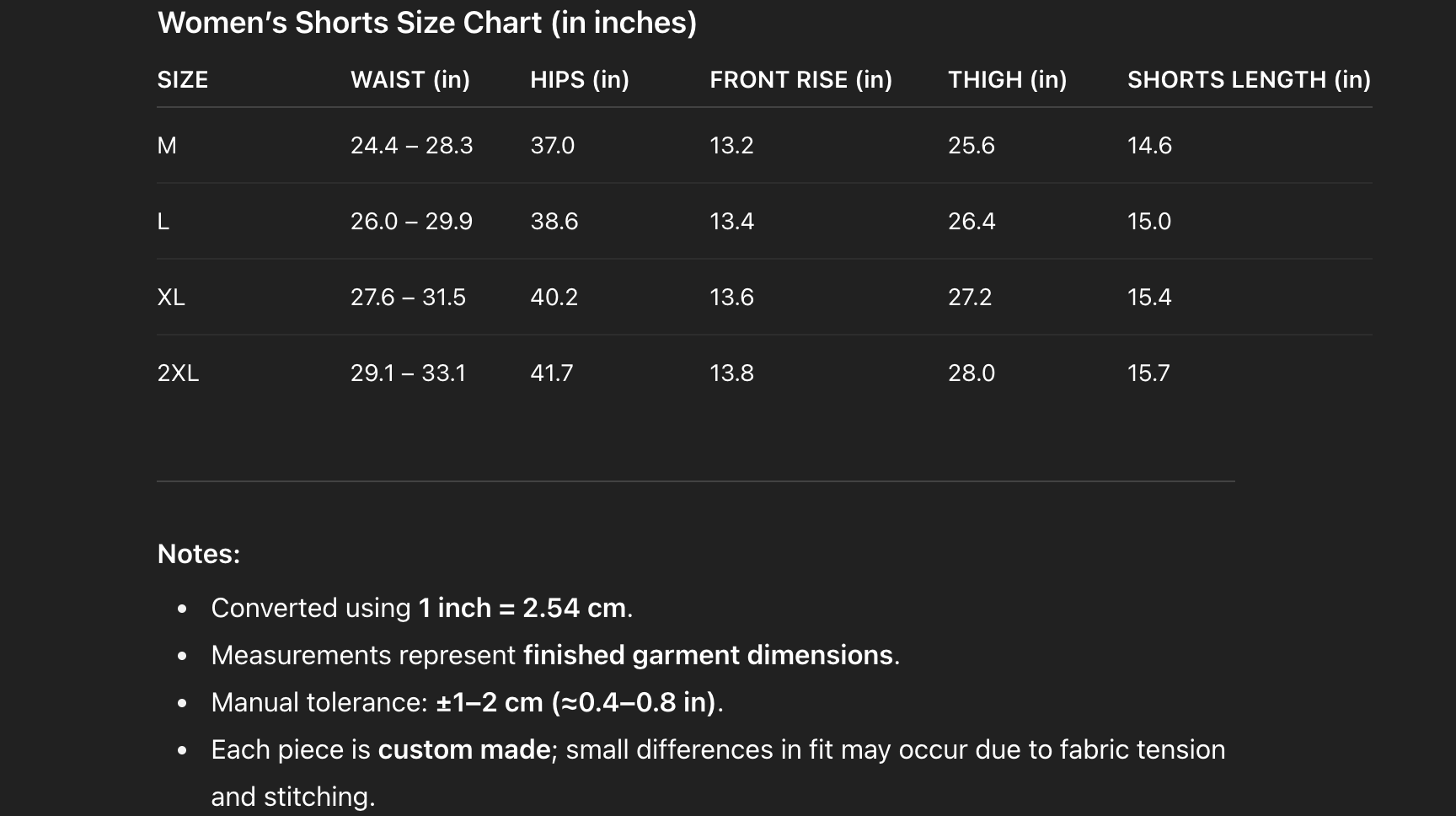Click the FRONT RISE (in) column header
The height and width of the screenshot is (816, 1456).
click(x=800, y=80)
